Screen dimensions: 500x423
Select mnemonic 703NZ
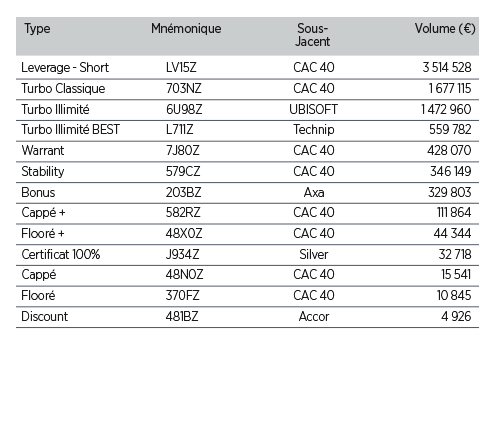(184, 89)
